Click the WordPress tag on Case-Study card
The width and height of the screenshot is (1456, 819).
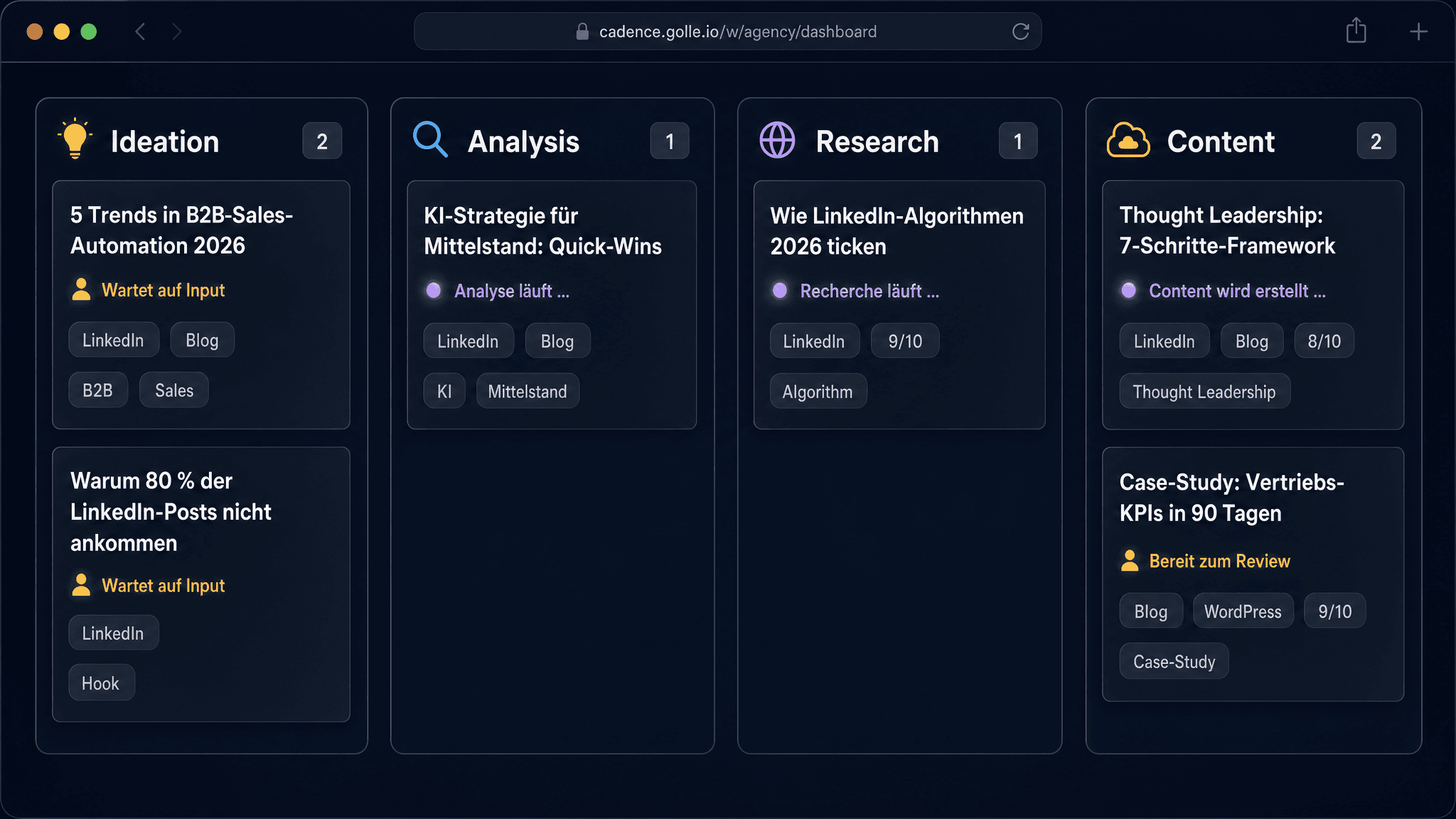(1242, 611)
